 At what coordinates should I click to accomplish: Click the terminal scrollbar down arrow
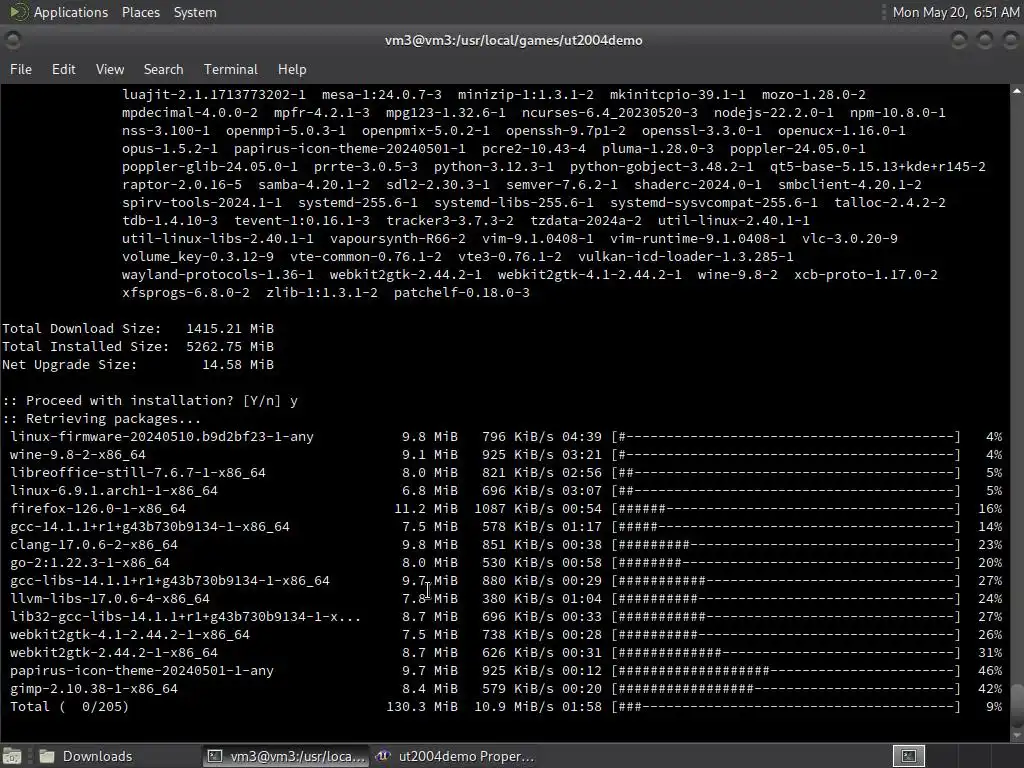[x=1017, y=736]
